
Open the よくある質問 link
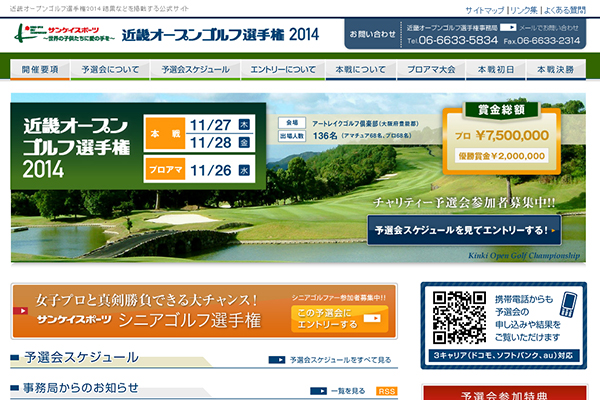(x=564, y=10)
